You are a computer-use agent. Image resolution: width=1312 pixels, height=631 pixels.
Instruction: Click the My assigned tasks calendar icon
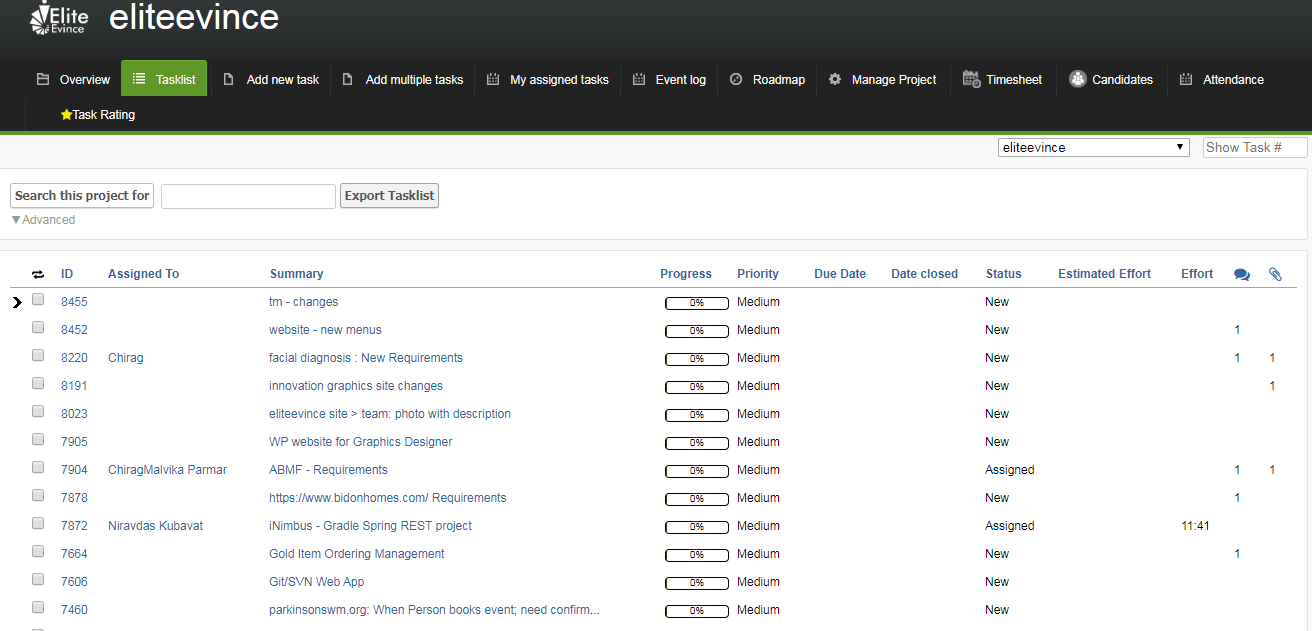click(x=492, y=79)
